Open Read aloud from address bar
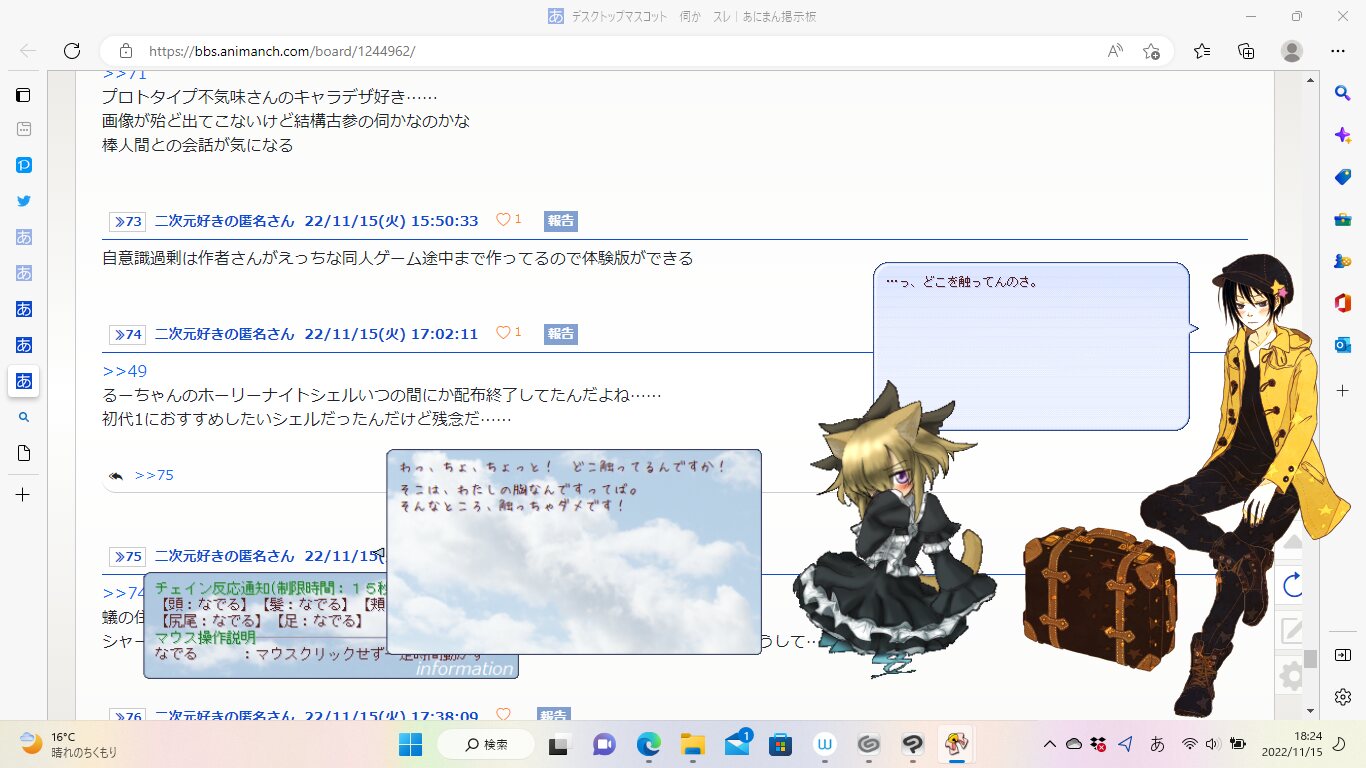Image resolution: width=1366 pixels, height=768 pixels. [1115, 51]
